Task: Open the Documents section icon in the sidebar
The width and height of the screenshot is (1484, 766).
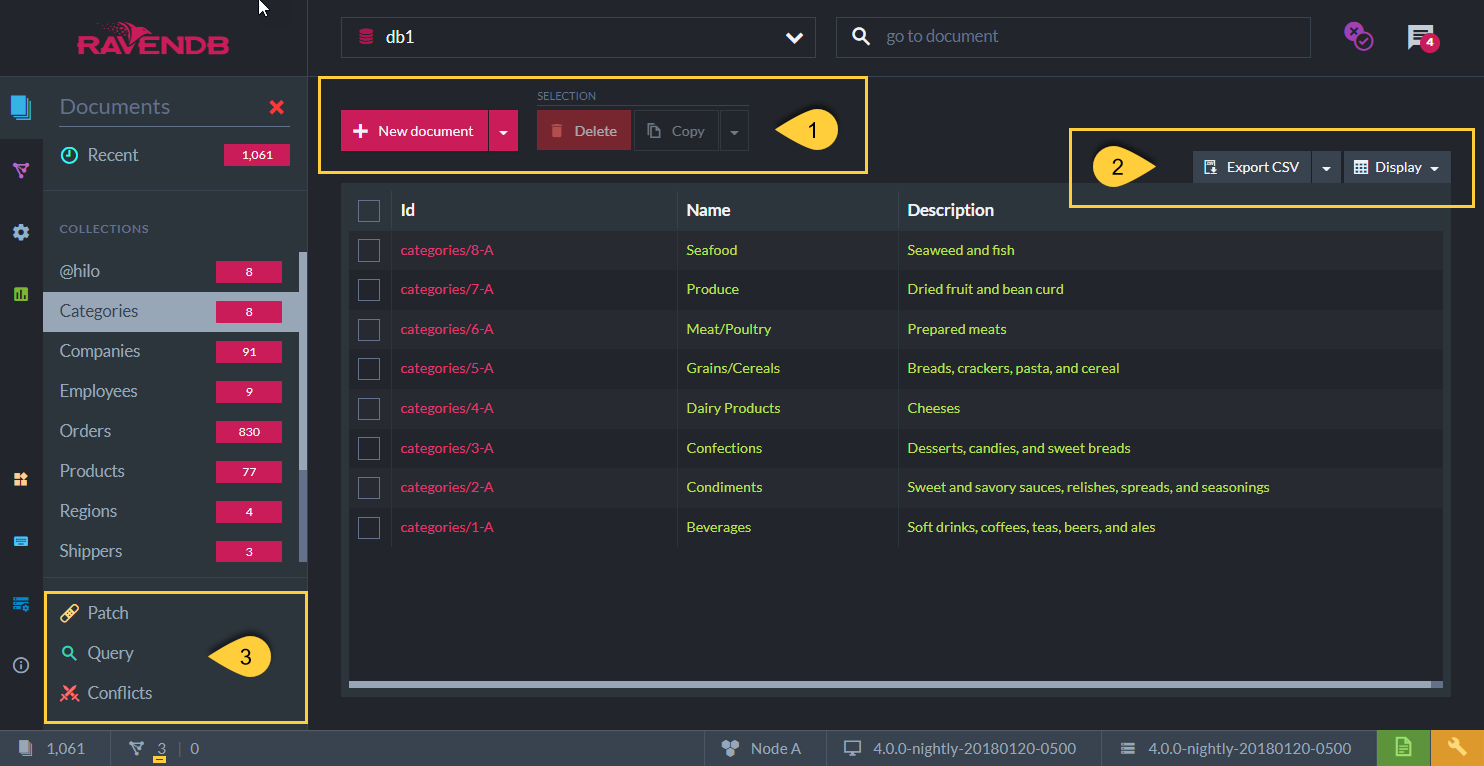Action: pos(21,107)
